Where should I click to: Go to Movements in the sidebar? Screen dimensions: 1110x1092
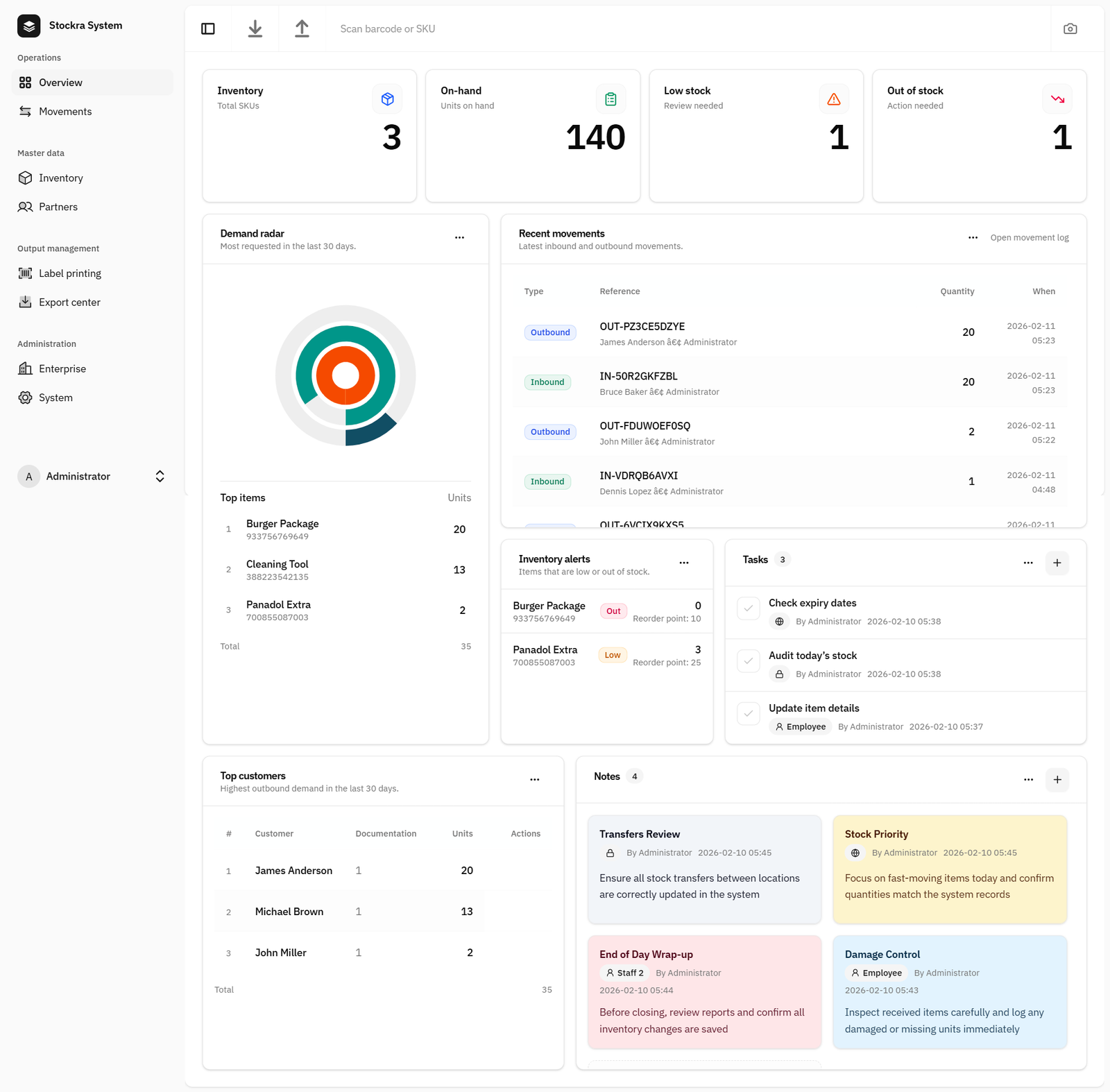(x=65, y=112)
